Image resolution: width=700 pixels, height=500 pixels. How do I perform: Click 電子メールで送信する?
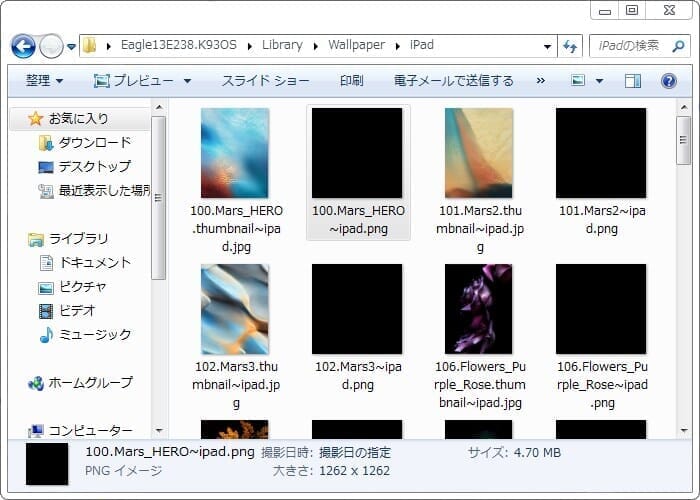pos(454,81)
